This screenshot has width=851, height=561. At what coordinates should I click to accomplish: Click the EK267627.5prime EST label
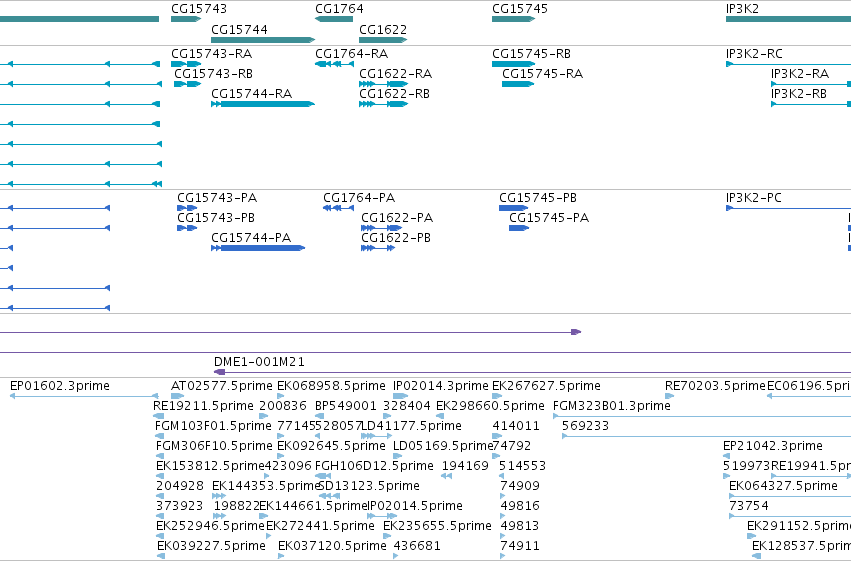click(547, 386)
